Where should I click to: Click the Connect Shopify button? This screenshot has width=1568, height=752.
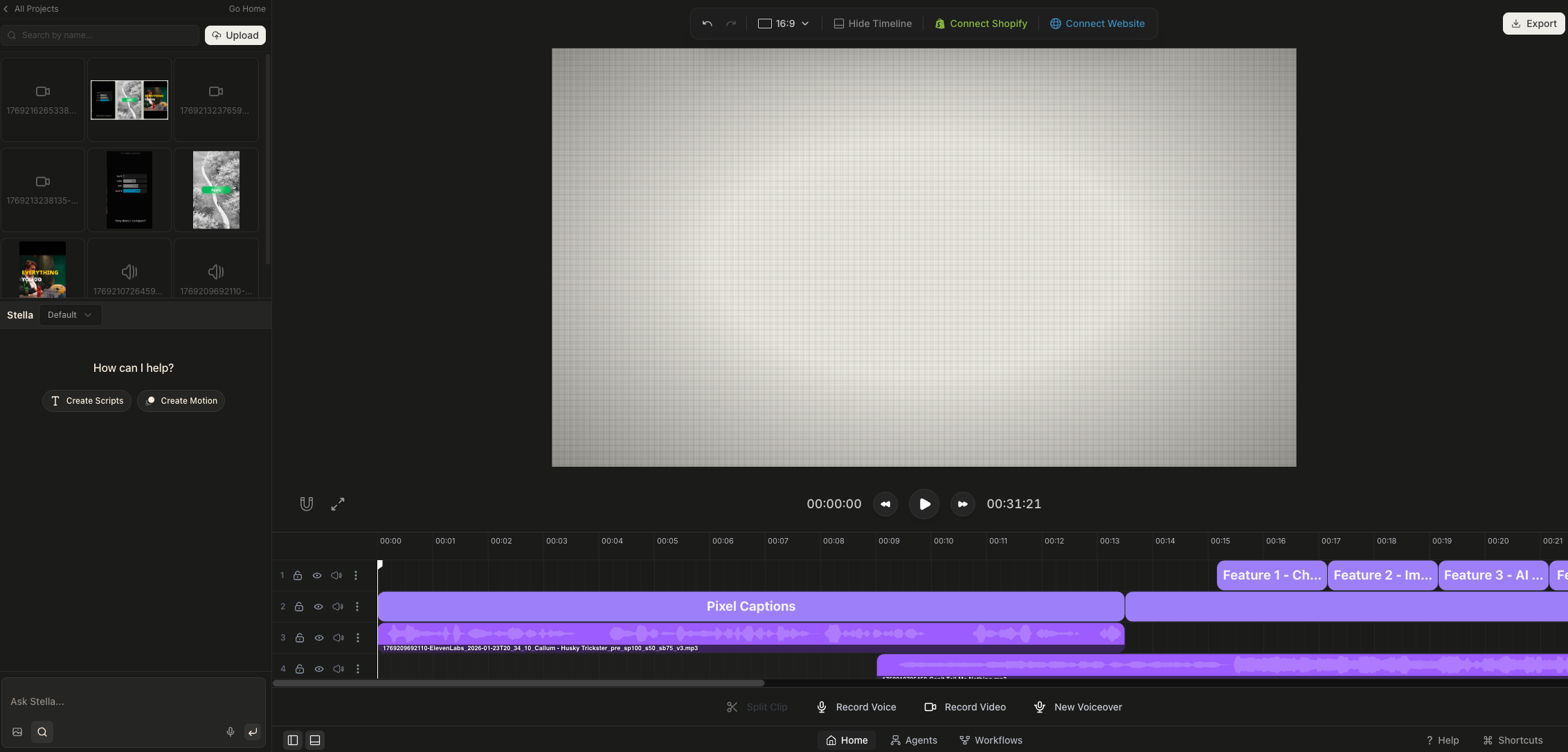[x=980, y=23]
